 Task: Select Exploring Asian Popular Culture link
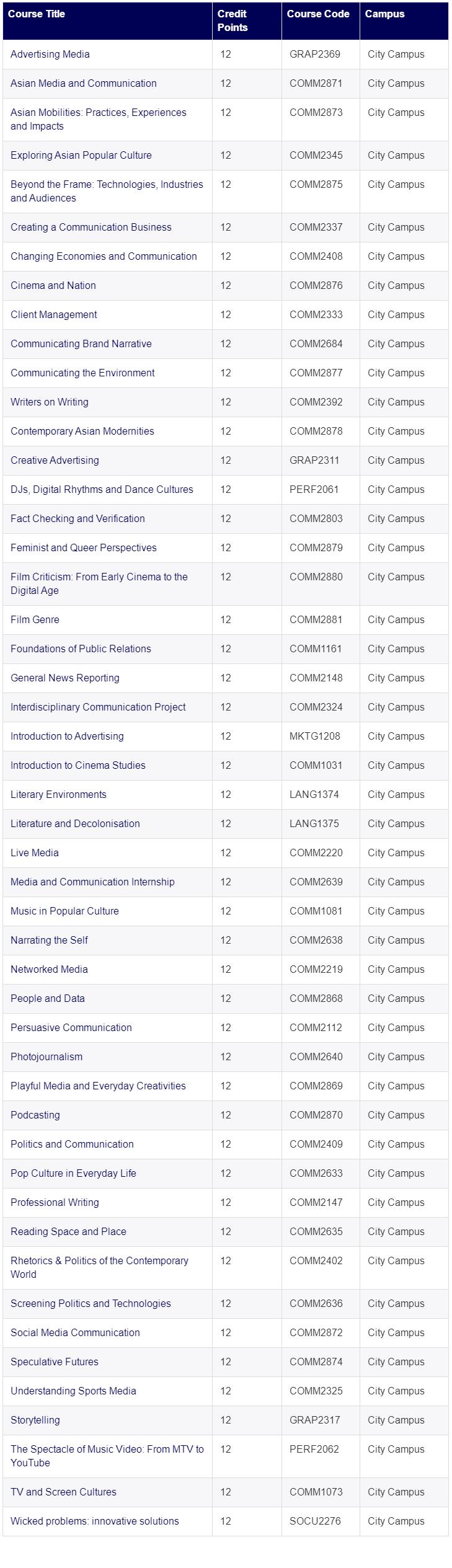[x=81, y=156]
